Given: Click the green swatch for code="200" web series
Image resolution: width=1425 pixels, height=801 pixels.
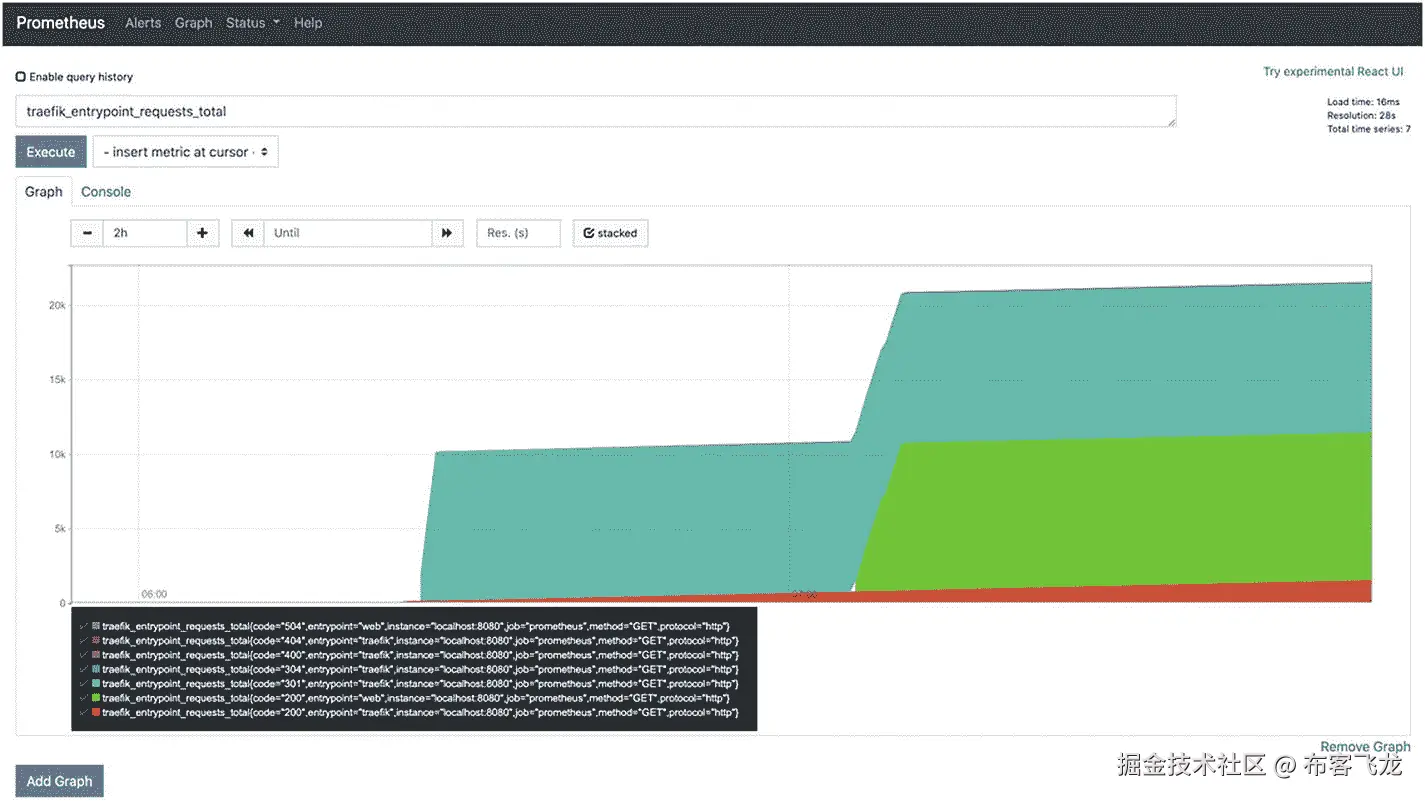Looking at the screenshot, I should pyautogui.click(x=96, y=697).
